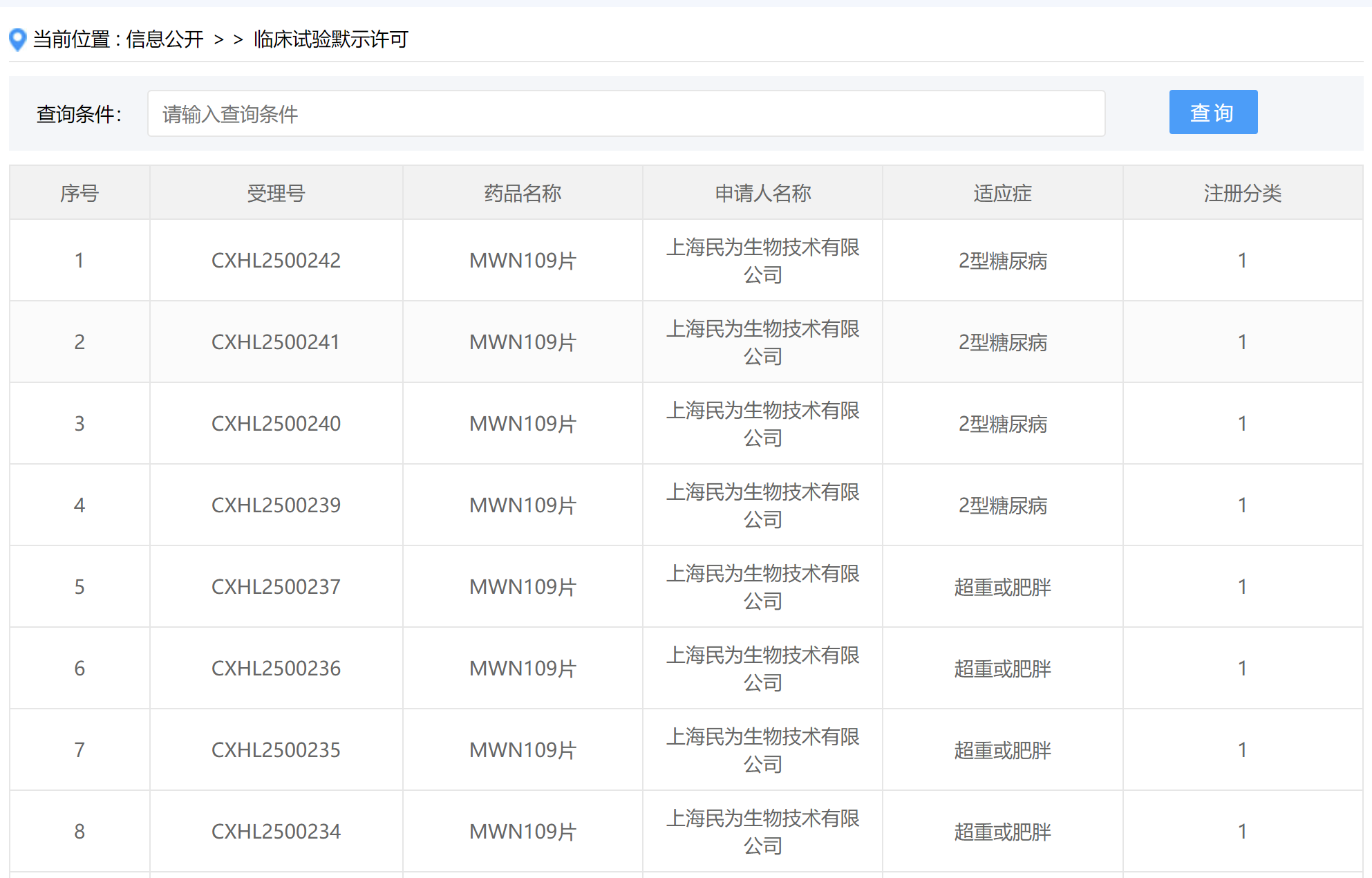Click the 申请人名称 column header
The height and width of the screenshot is (878, 1372).
point(762,193)
